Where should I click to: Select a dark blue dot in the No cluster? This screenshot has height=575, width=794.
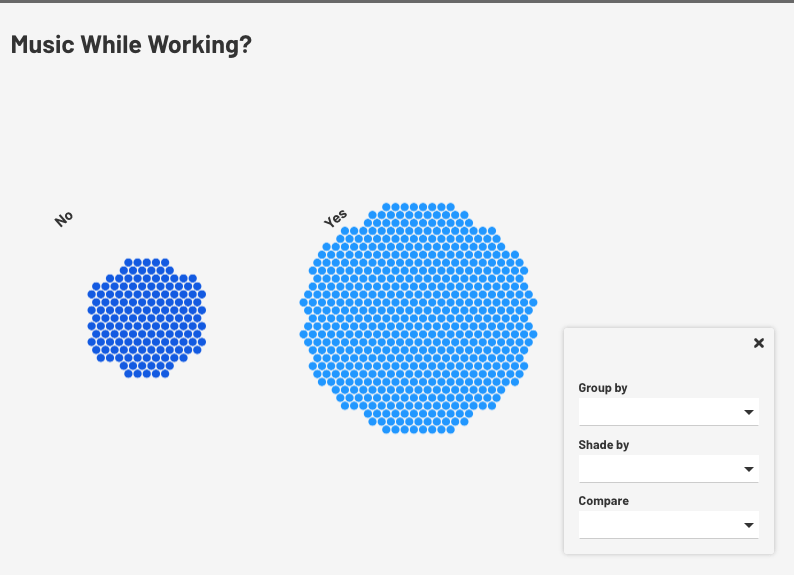click(146, 318)
